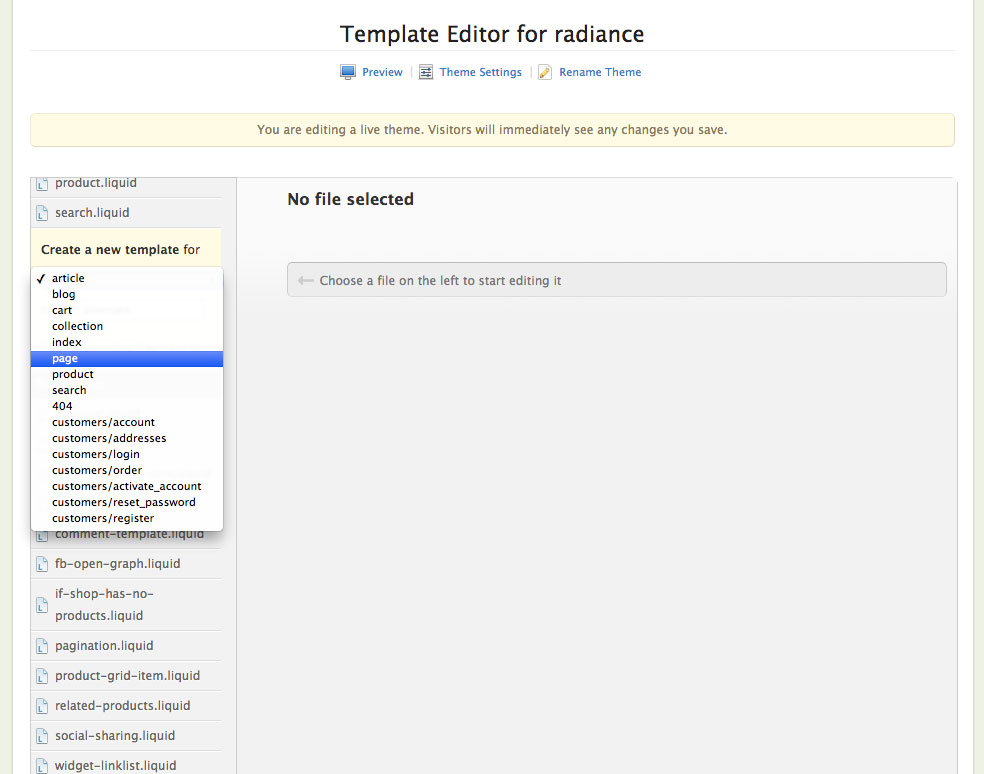Click the Preview monitor icon

(347, 71)
